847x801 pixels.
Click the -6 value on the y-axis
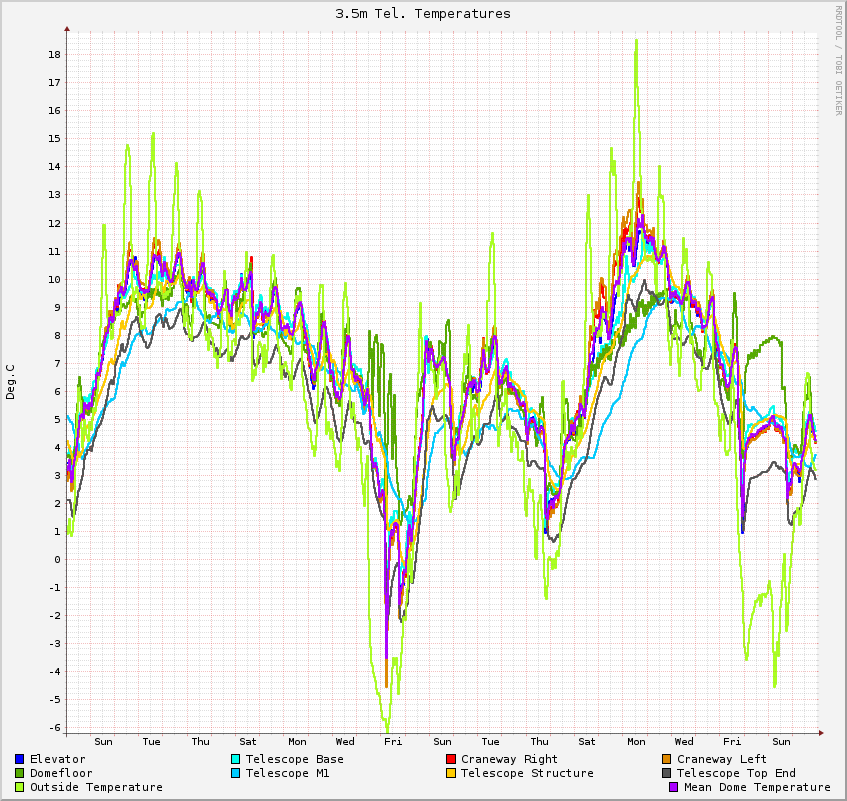point(55,727)
